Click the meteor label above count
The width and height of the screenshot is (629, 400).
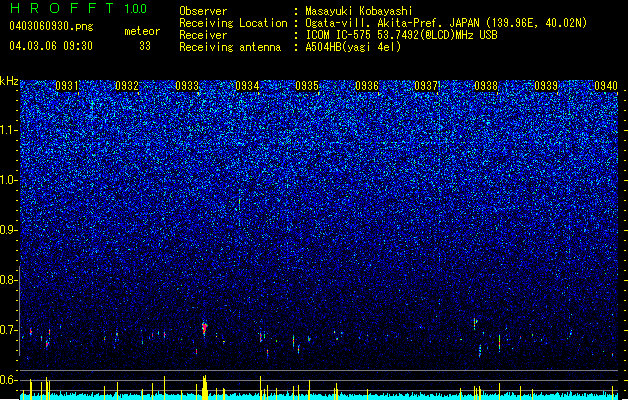click(x=142, y=31)
